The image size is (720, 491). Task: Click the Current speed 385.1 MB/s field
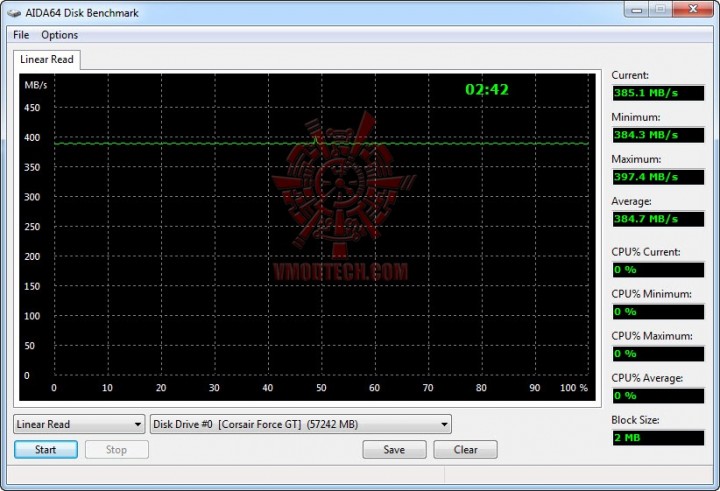click(x=658, y=93)
